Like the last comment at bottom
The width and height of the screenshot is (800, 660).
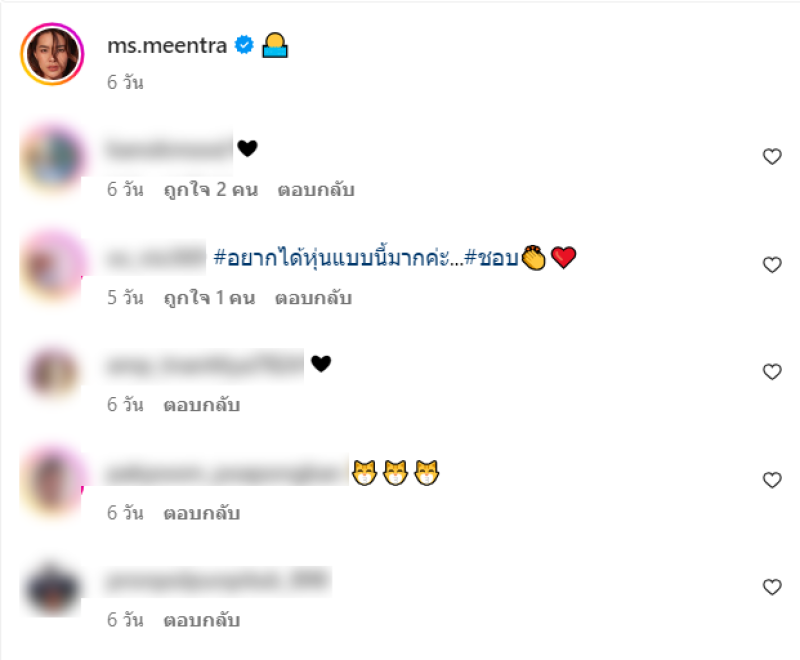point(772,587)
